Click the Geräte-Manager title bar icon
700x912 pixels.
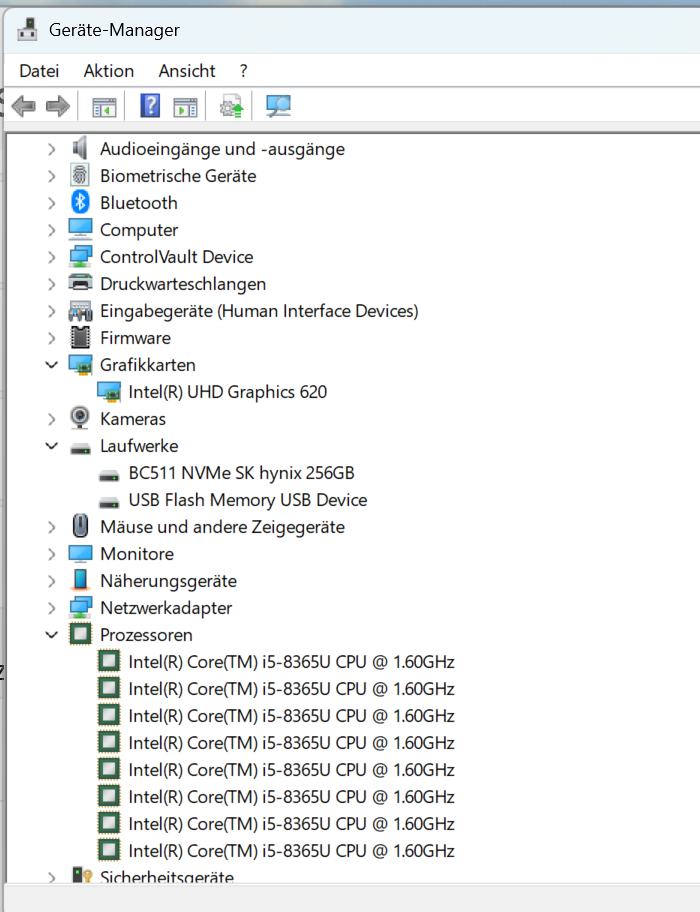[x=27, y=29]
